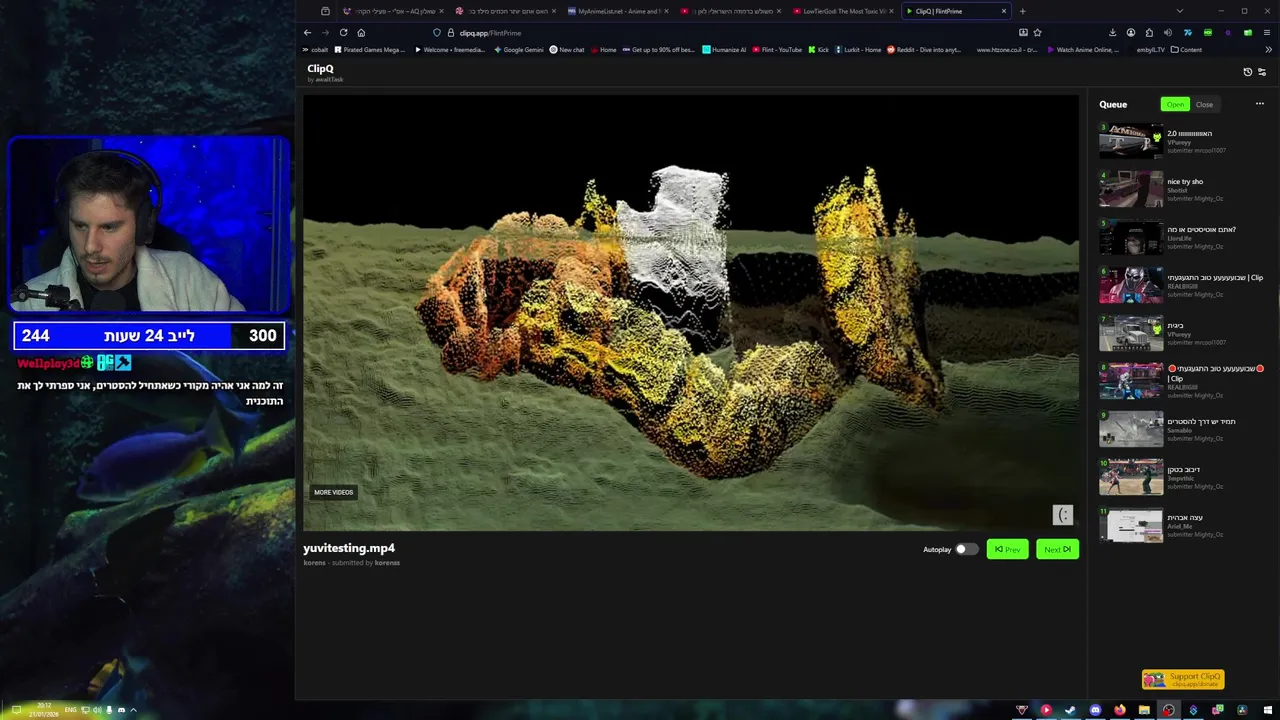Image resolution: width=1280 pixels, height=720 pixels.
Task: Switch to the MyAnimeList.net tab
Action: (620, 11)
